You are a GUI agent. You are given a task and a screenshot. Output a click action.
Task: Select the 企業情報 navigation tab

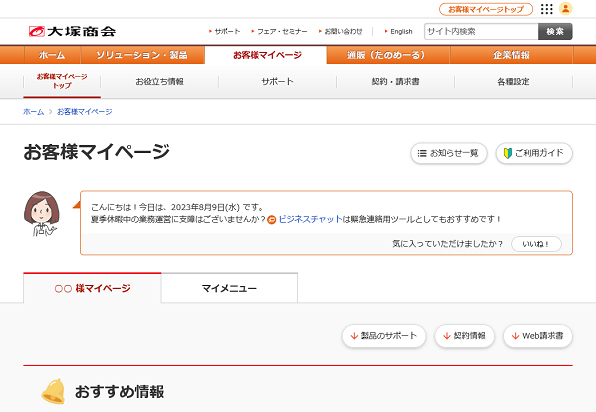[x=511, y=55]
